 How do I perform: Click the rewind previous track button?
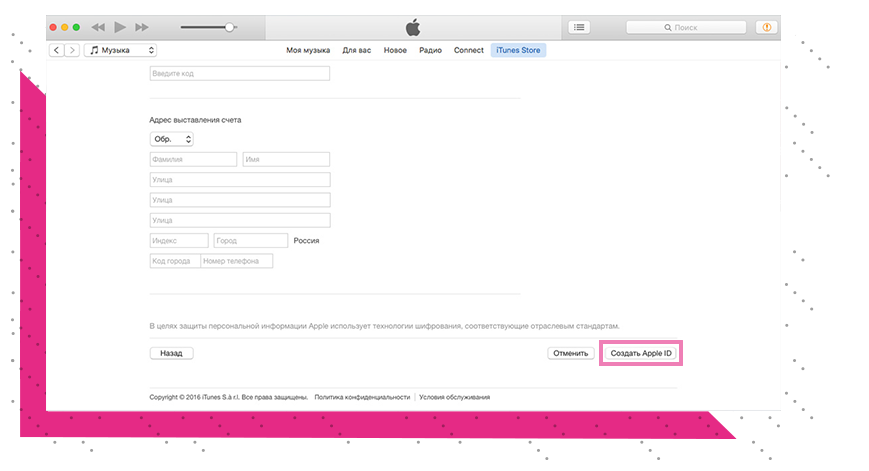98,27
